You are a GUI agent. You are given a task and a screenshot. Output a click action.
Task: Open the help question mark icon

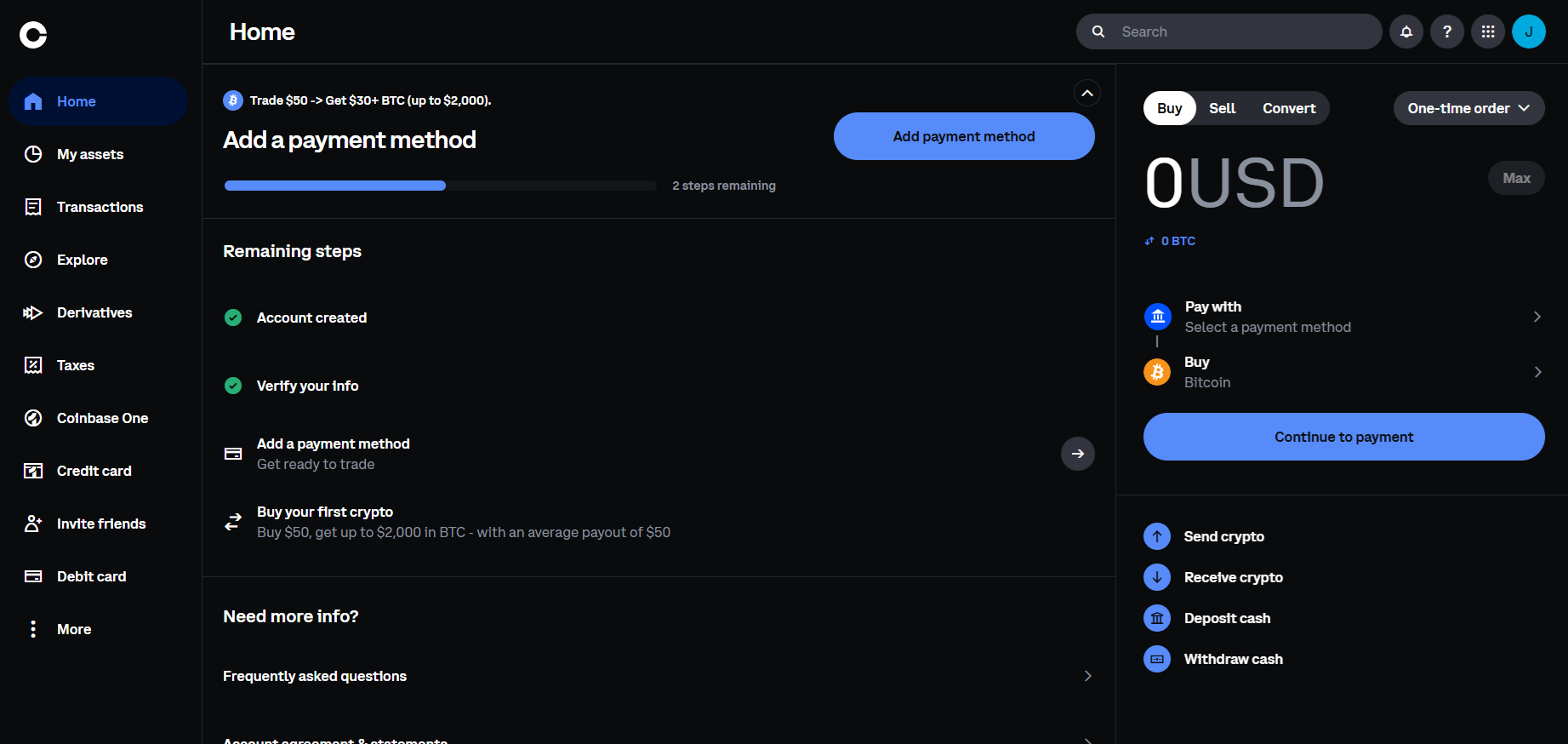point(1447,31)
